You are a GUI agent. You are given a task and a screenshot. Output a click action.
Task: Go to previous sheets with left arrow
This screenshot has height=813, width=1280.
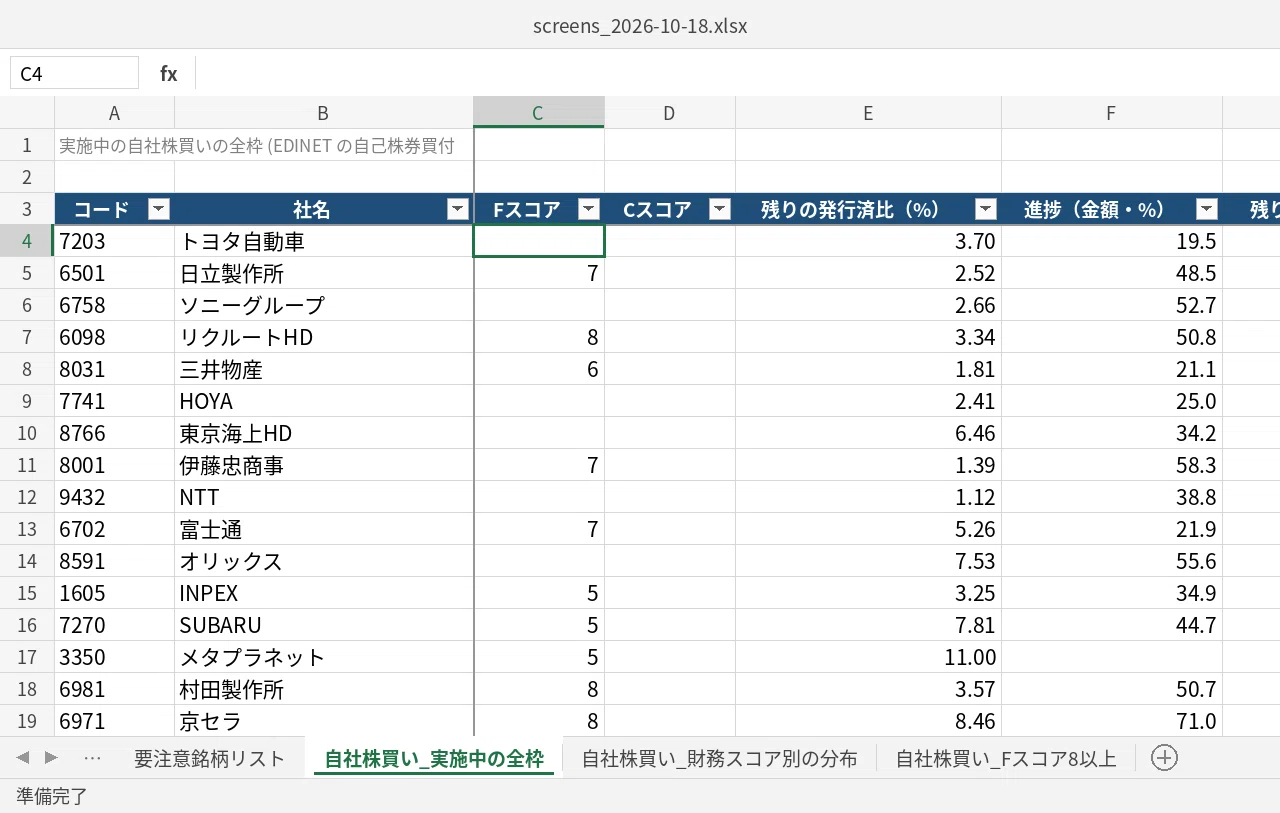coord(23,758)
